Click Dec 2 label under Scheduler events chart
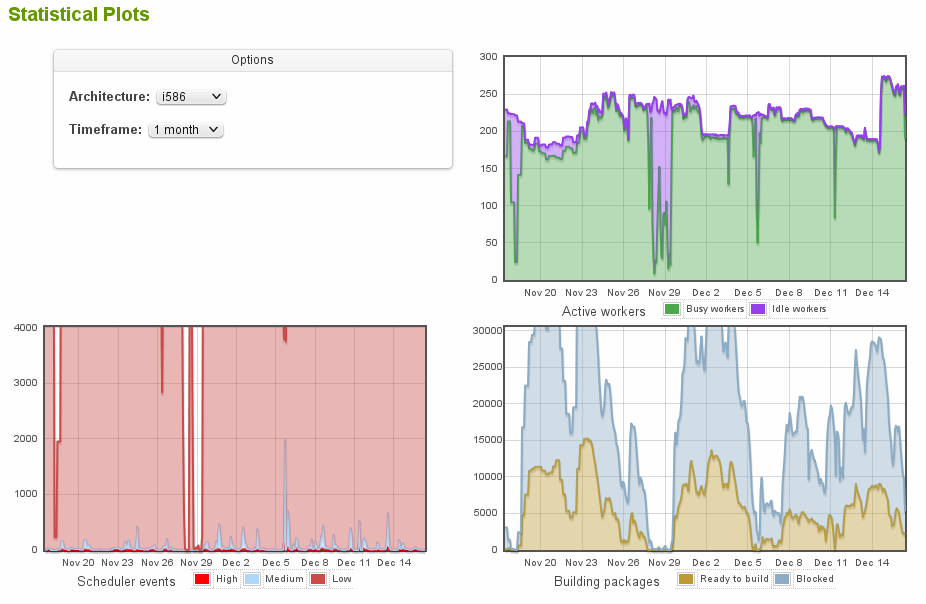 coord(236,563)
